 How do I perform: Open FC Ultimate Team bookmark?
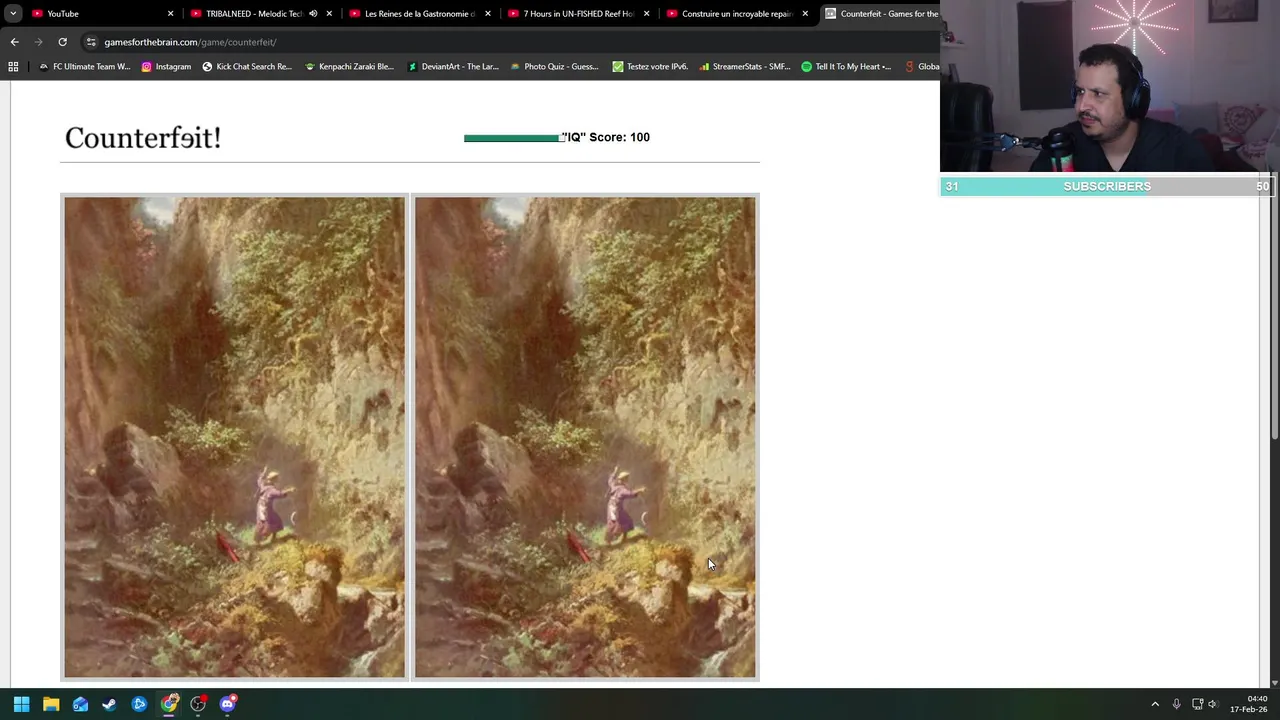click(x=84, y=67)
